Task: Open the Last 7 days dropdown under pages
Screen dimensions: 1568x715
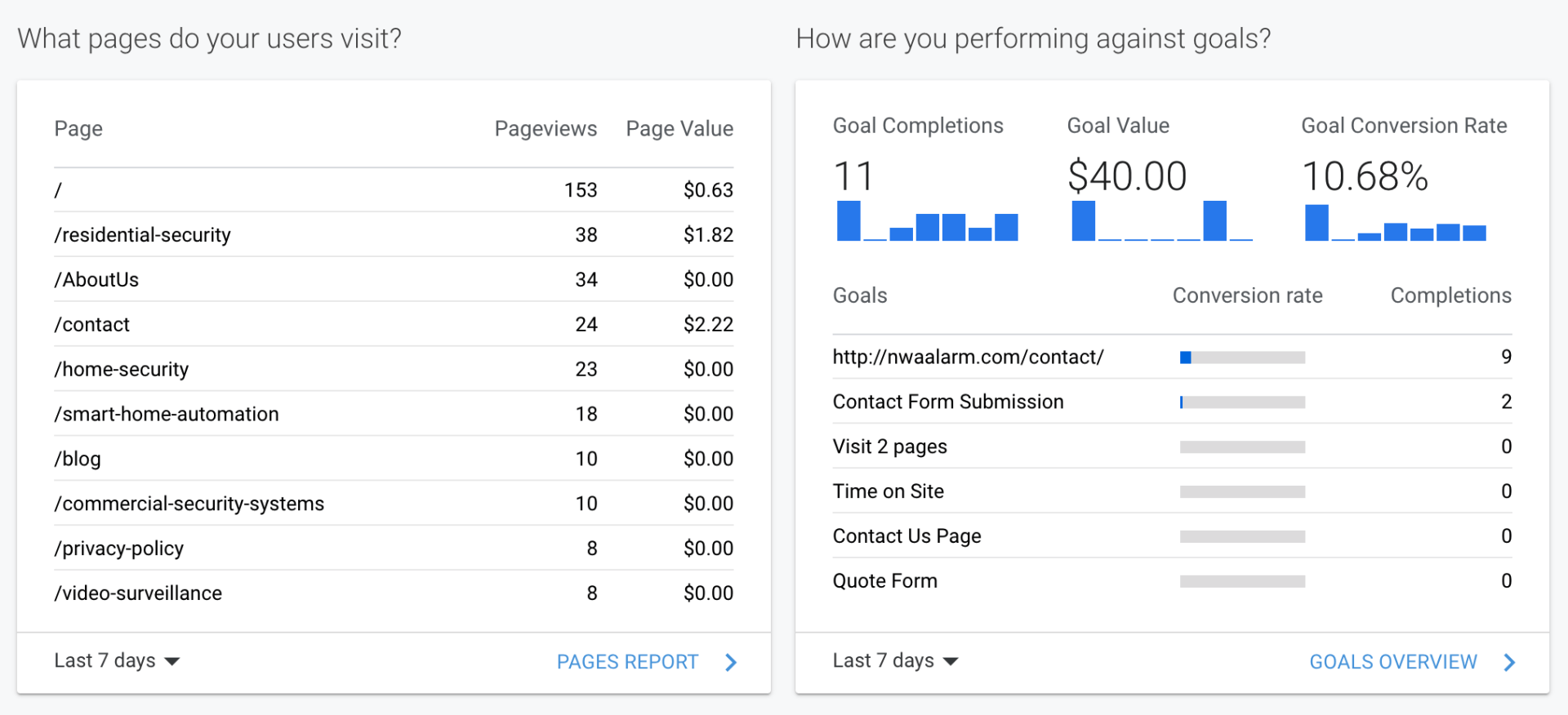Action: pos(117,660)
